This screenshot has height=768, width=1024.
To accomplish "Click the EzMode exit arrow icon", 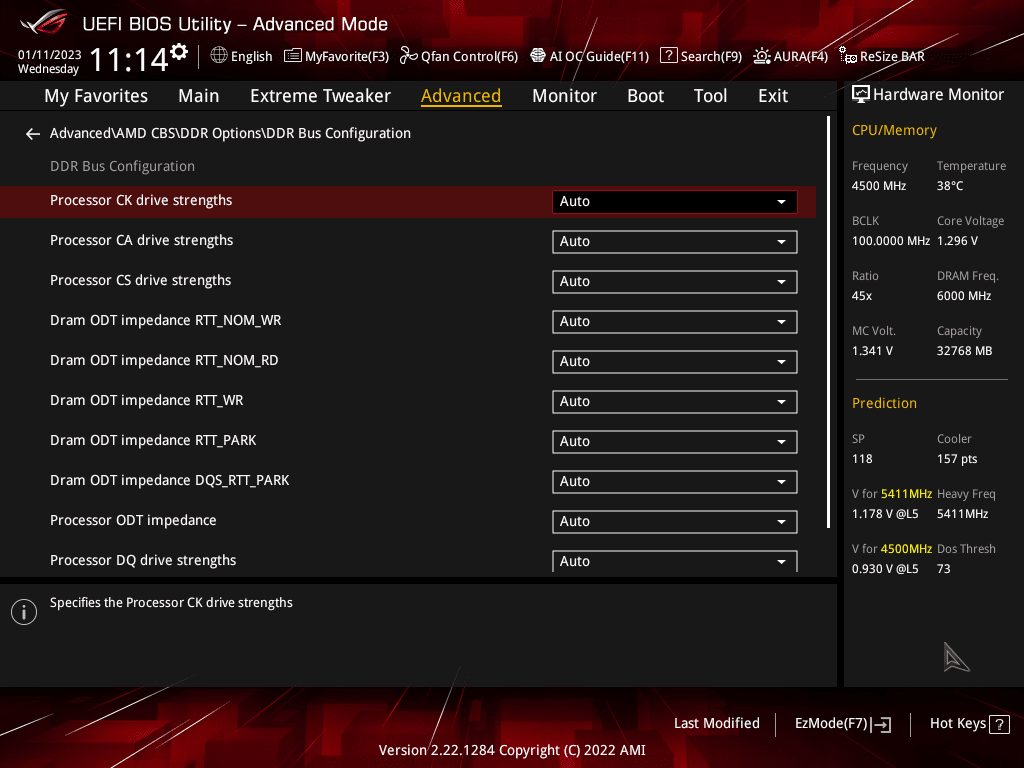I will pyautogui.click(x=881, y=724).
